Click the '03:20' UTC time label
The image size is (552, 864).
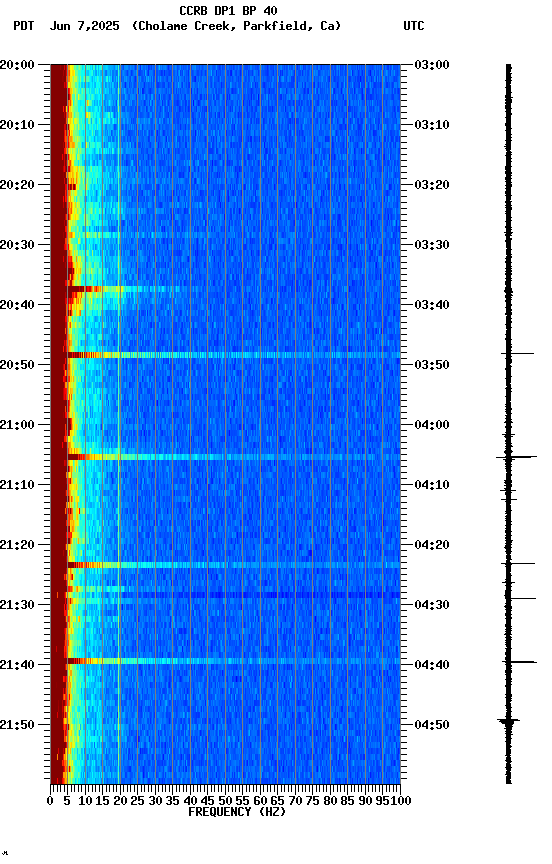tap(432, 185)
